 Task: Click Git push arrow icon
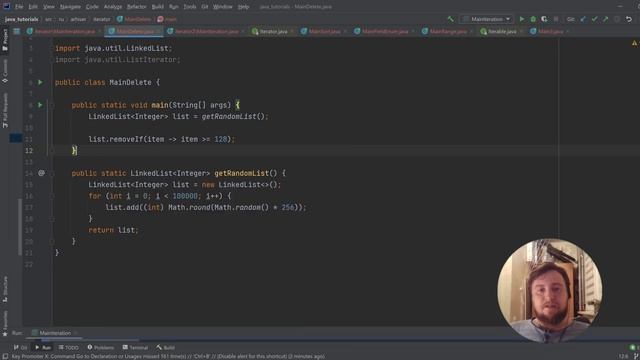pos(606,19)
